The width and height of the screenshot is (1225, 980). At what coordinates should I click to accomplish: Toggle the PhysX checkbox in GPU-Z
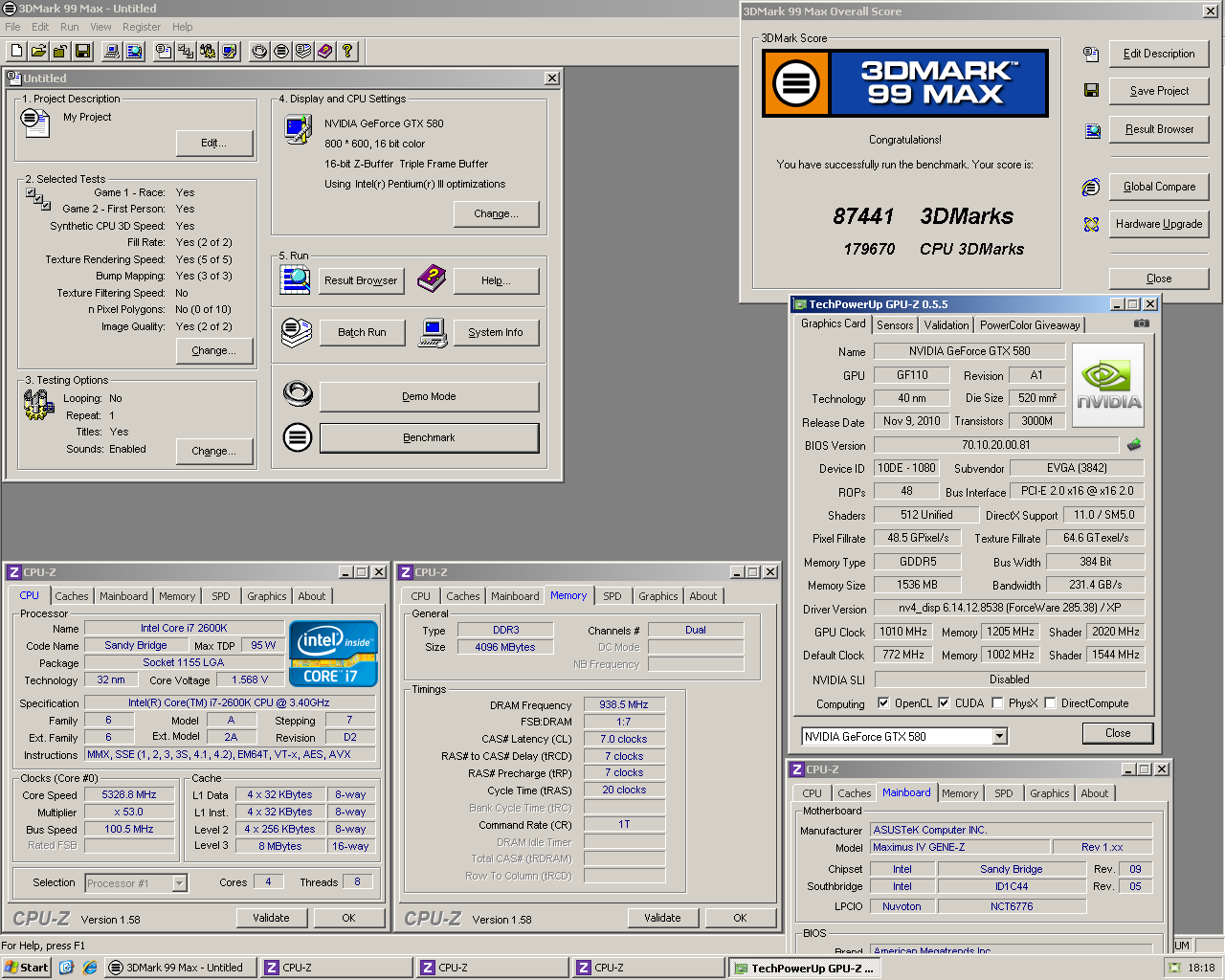tap(997, 702)
